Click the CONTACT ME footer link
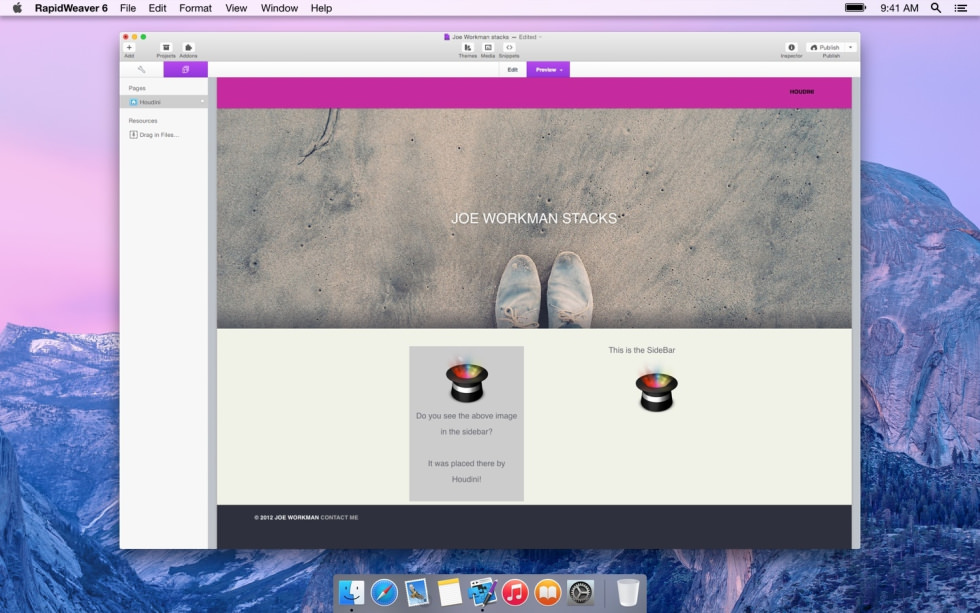 339,517
